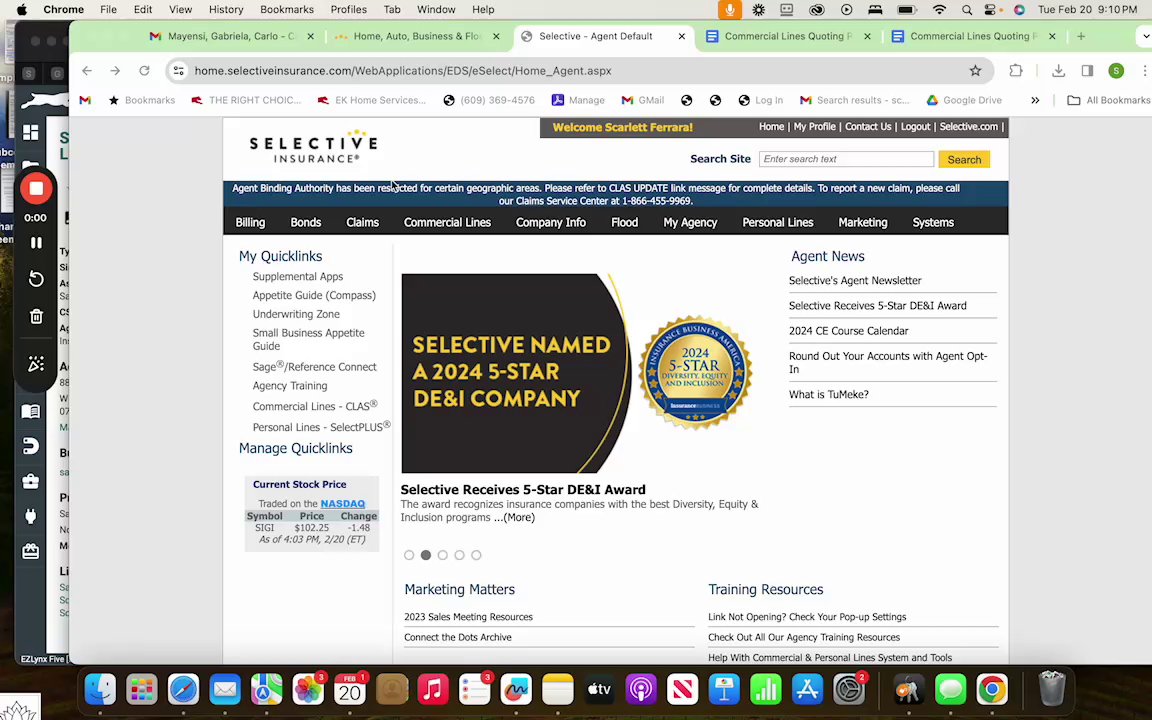The image size is (1152, 720).
Task: Open the Claims menu
Action: pyautogui.click(x=362, y=222)
